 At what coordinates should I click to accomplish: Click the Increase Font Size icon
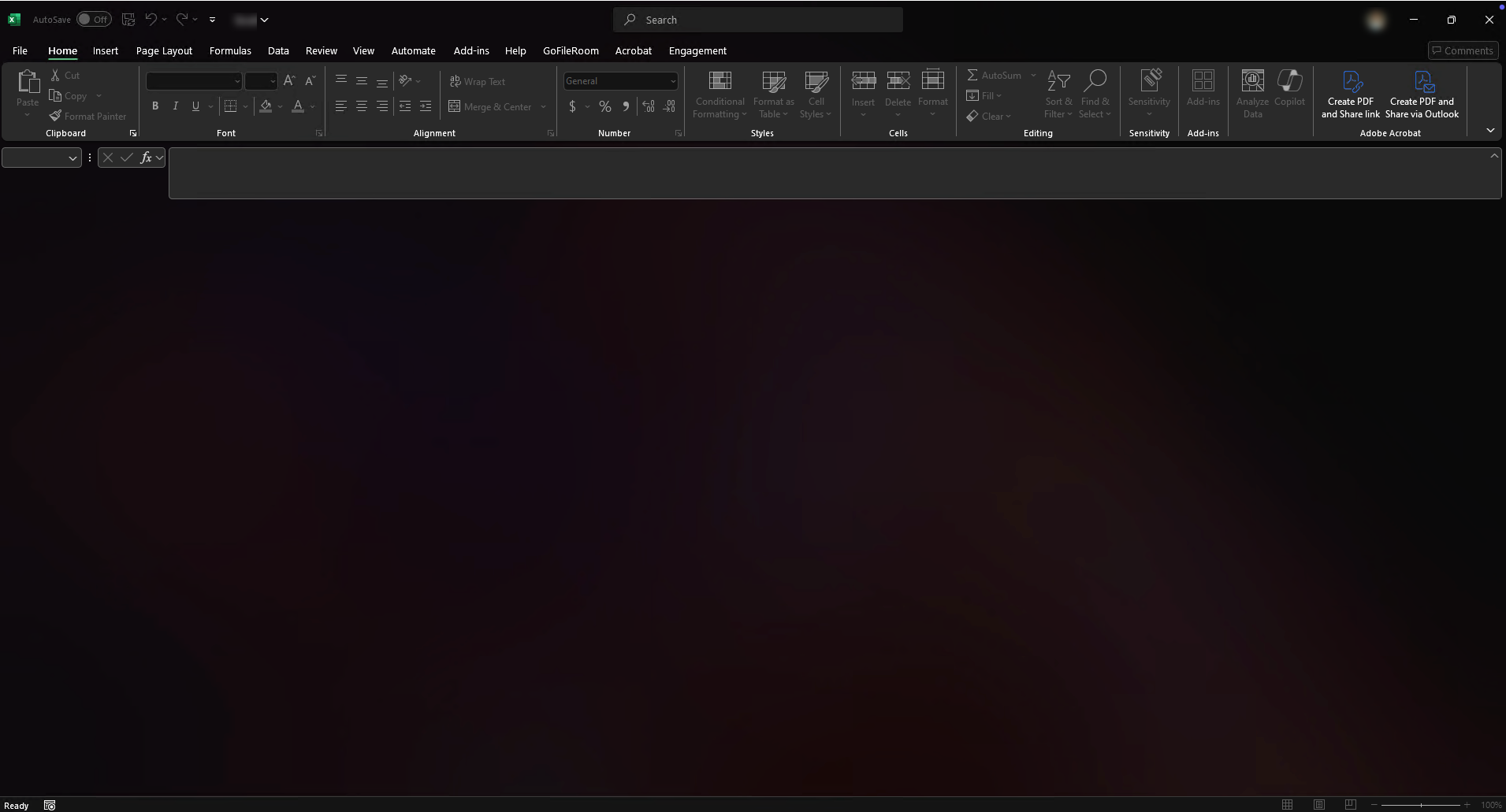click(x=289, y=80)
